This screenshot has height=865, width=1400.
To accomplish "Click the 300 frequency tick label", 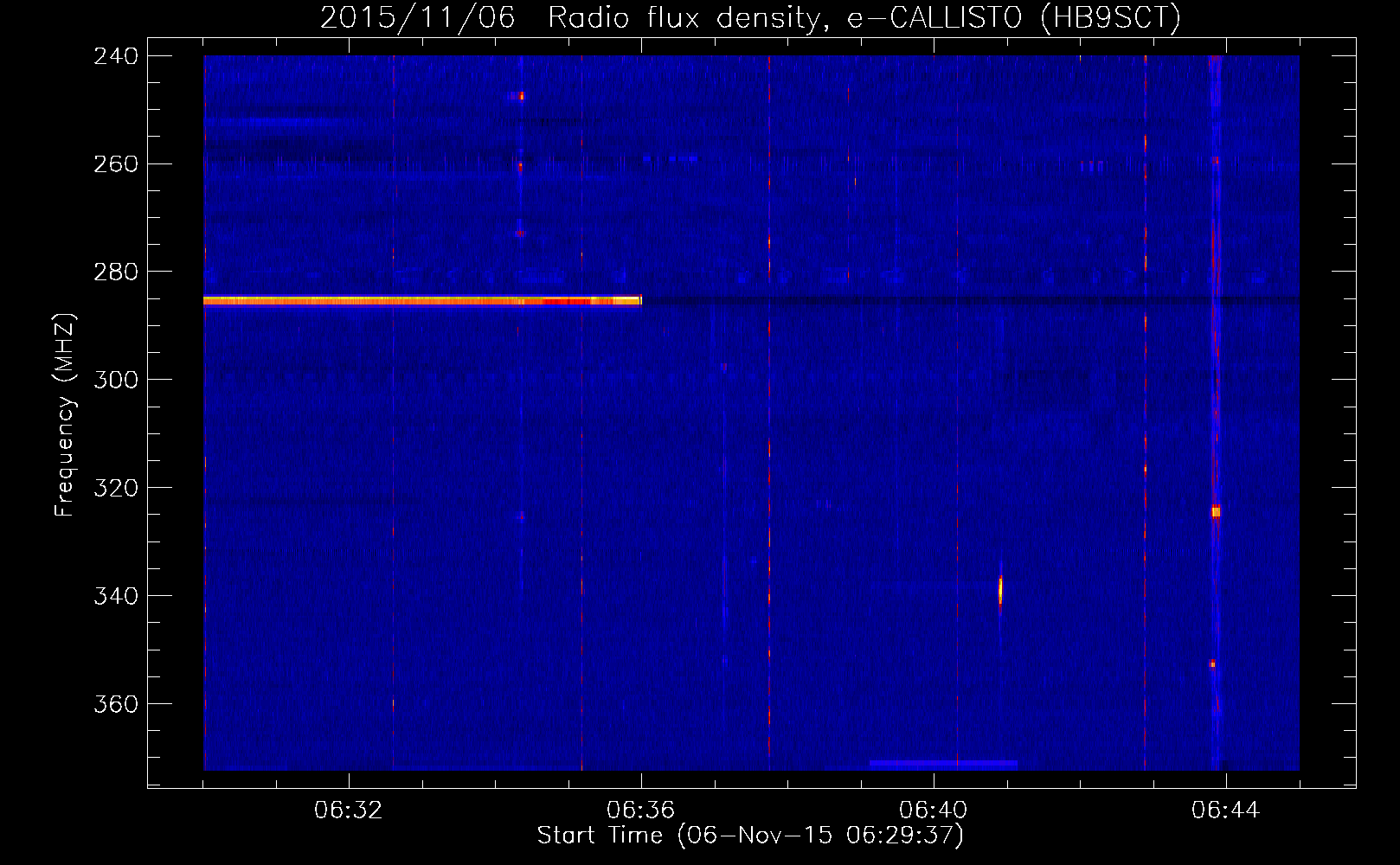I will [116, 381].
